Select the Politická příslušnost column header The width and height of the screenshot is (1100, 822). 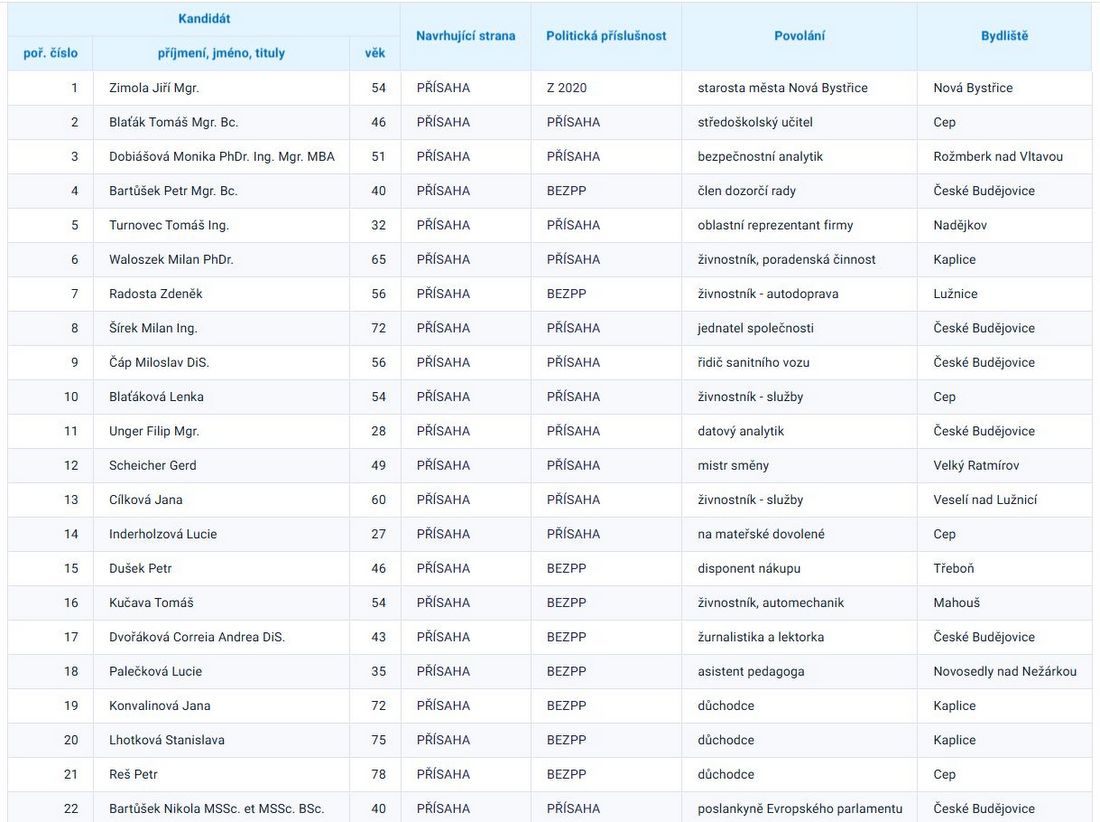pyautogui.click(x=606, y=36)
